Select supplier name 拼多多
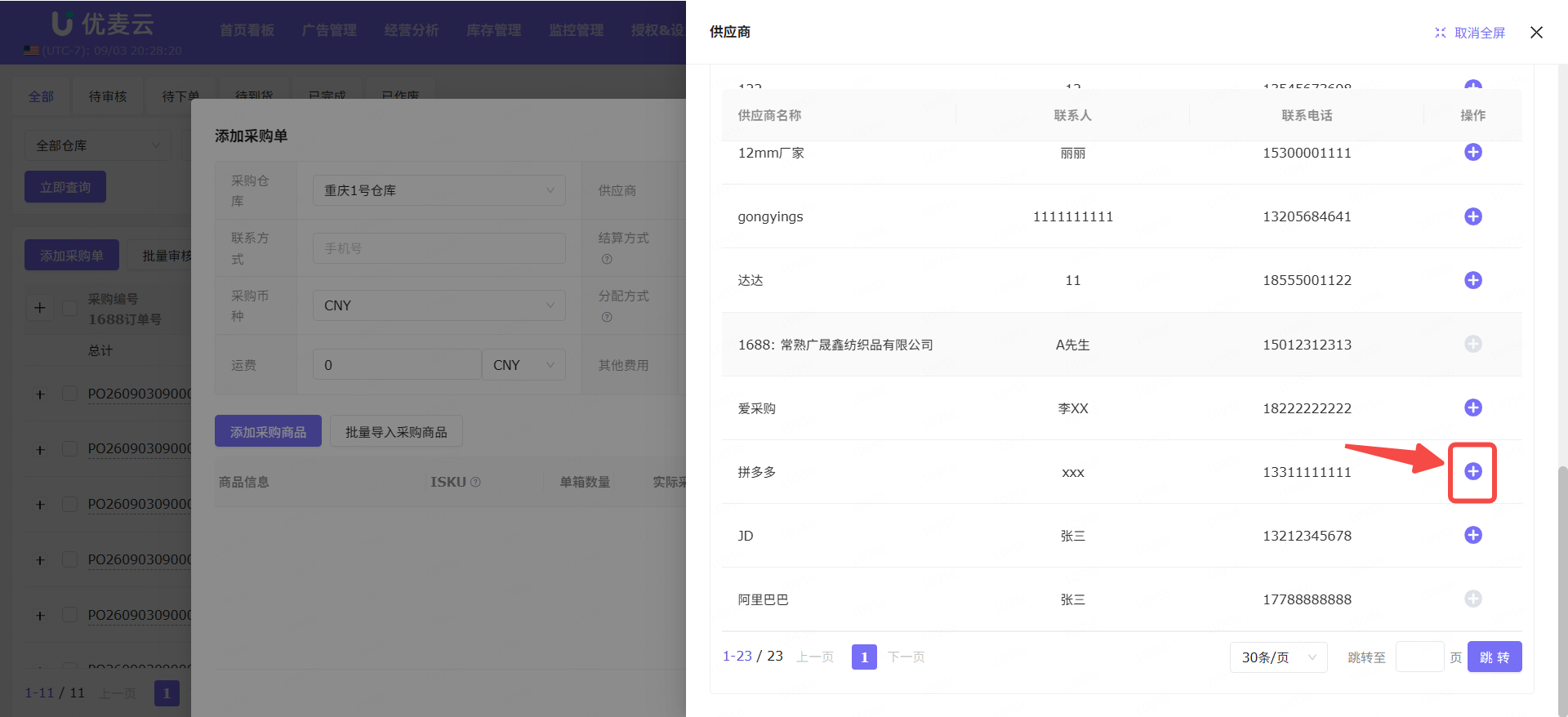 pyautogui.click(x=757, y=472)
